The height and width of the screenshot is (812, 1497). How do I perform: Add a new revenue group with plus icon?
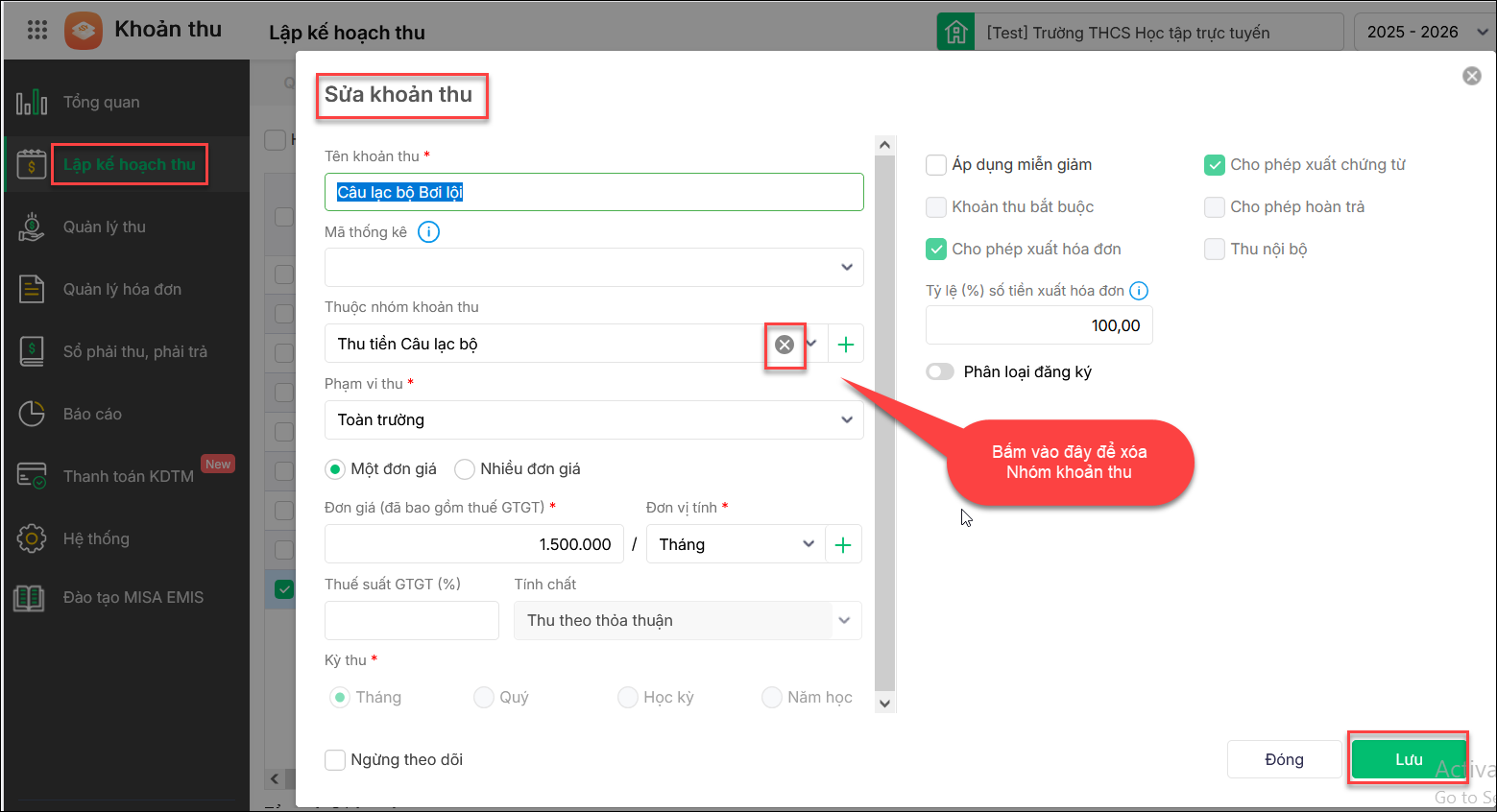coord(845,345)
